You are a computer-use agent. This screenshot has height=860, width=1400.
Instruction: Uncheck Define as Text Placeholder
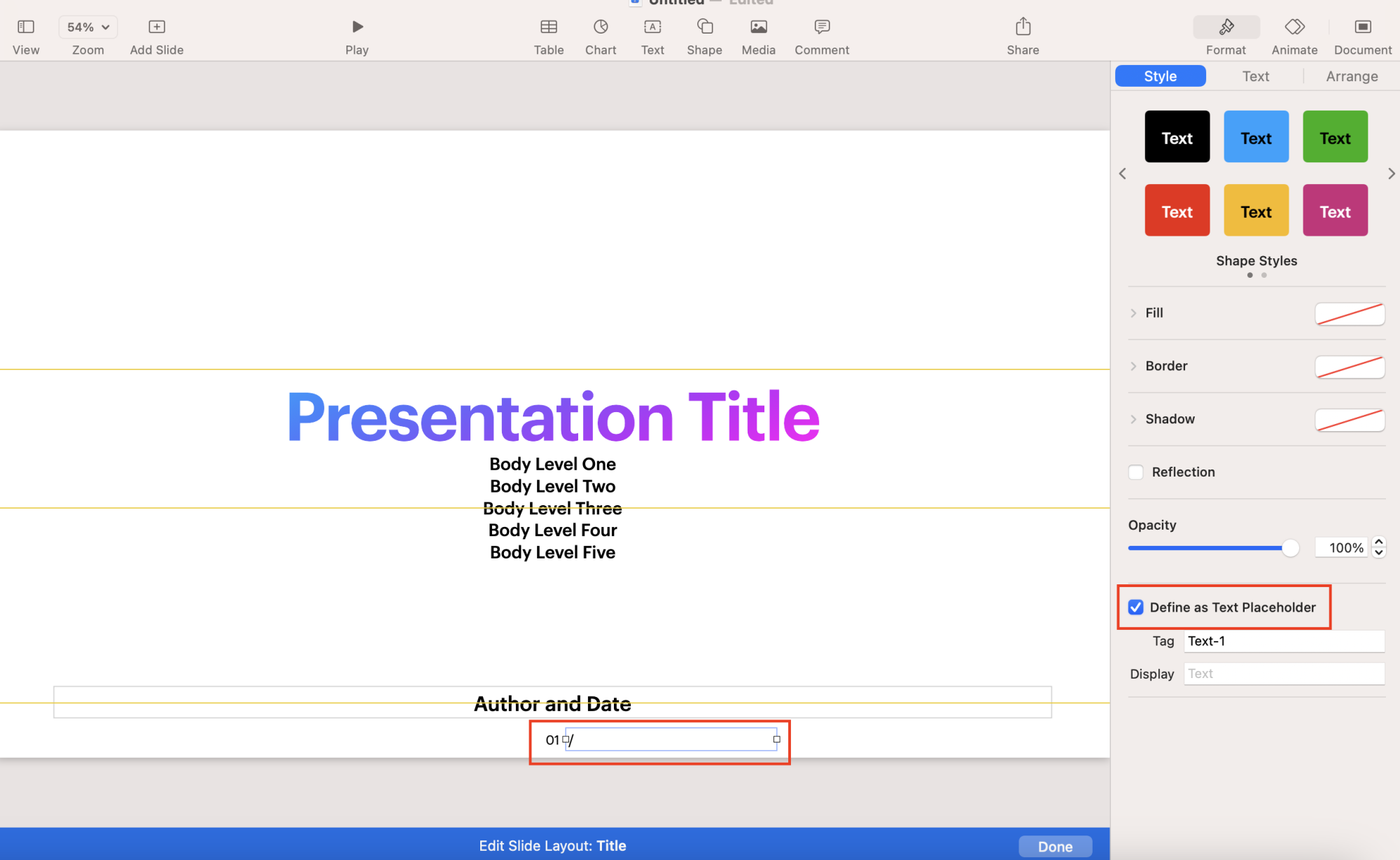pos(1135,607)
